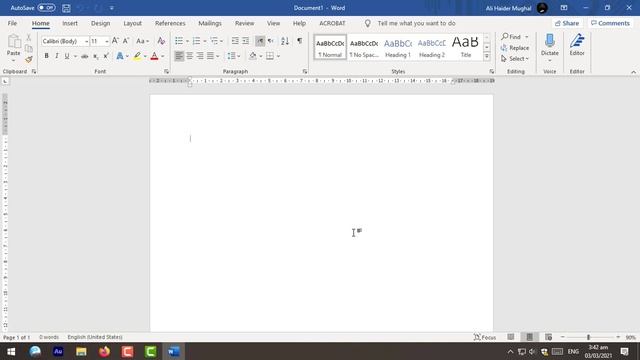Click the Dictate microphone icon

(x=549, y=41)
